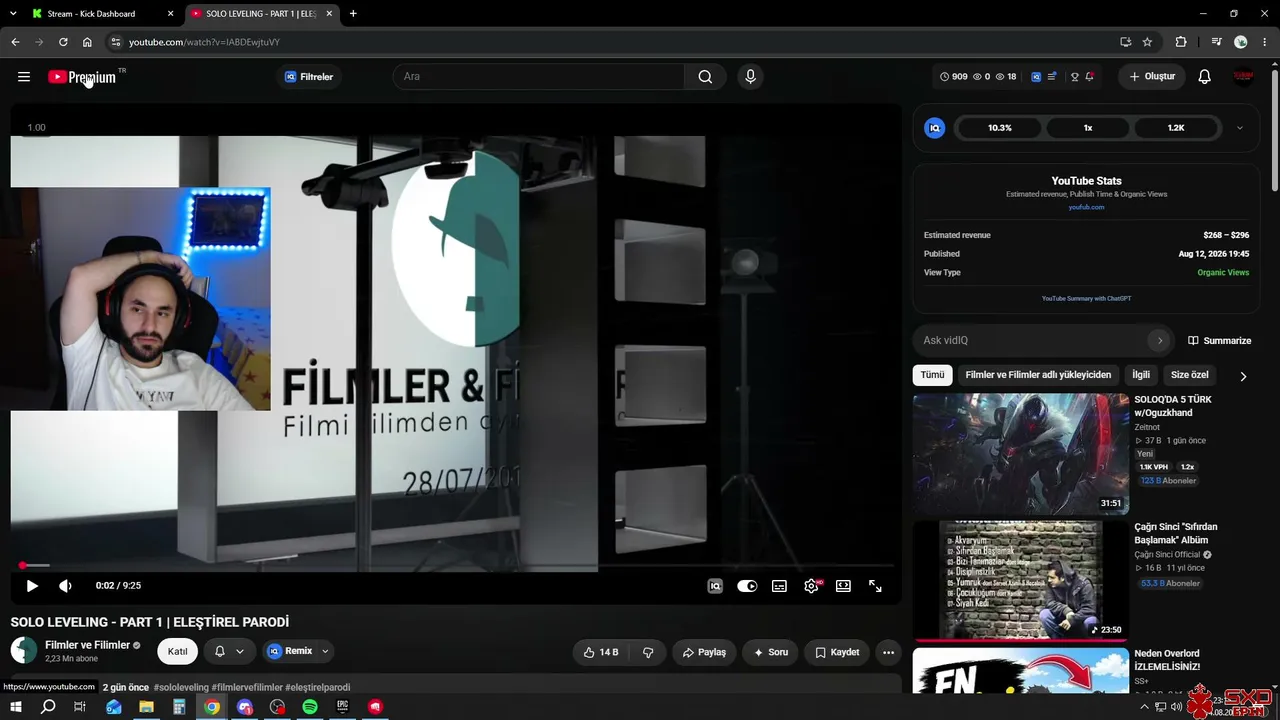Screen dimensions: 1280x720
Task: Open Chrome tab search dropdown arrow
Action: 13,14
